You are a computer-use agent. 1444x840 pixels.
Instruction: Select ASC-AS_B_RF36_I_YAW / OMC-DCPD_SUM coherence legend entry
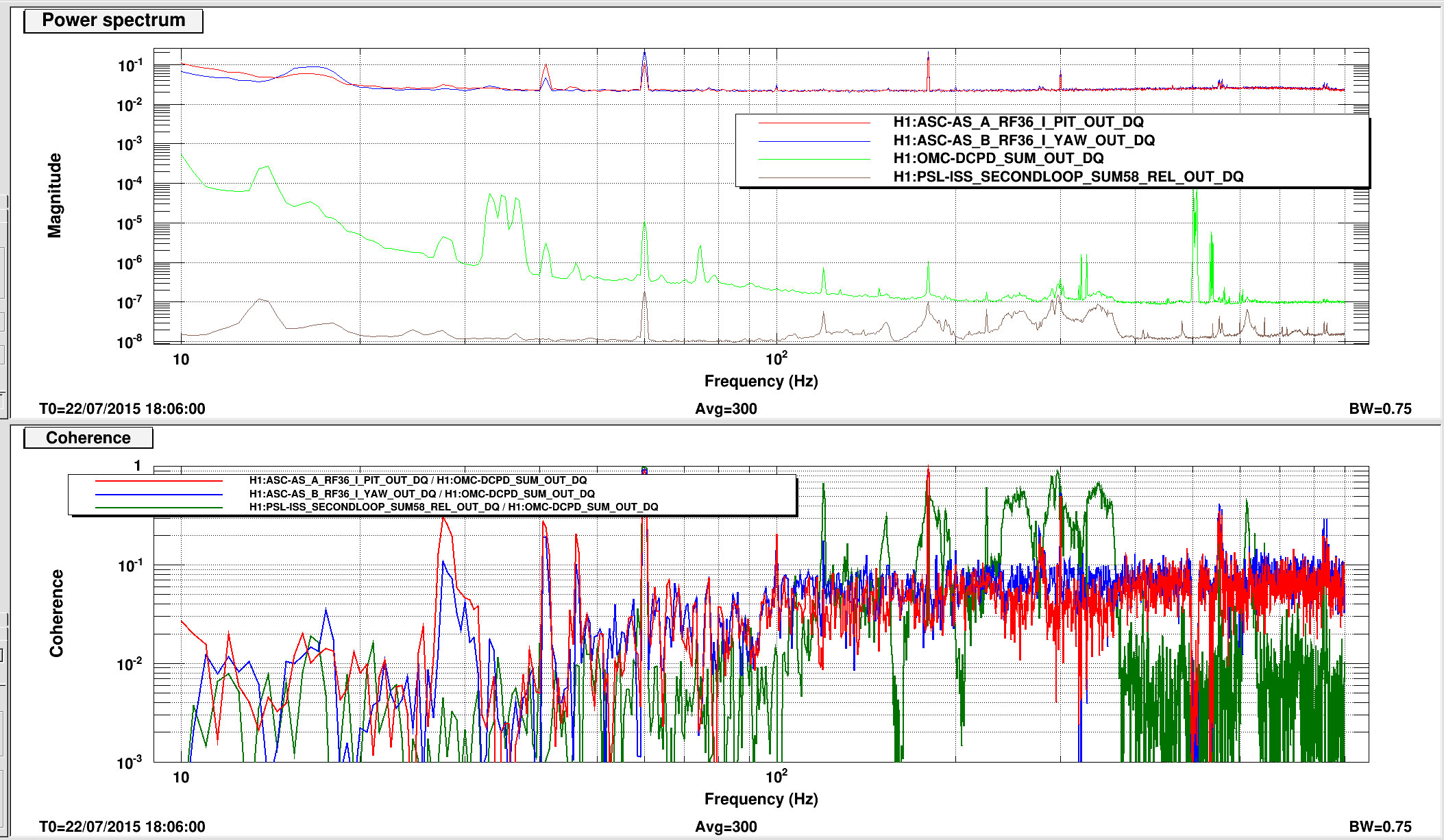point(422,494)
